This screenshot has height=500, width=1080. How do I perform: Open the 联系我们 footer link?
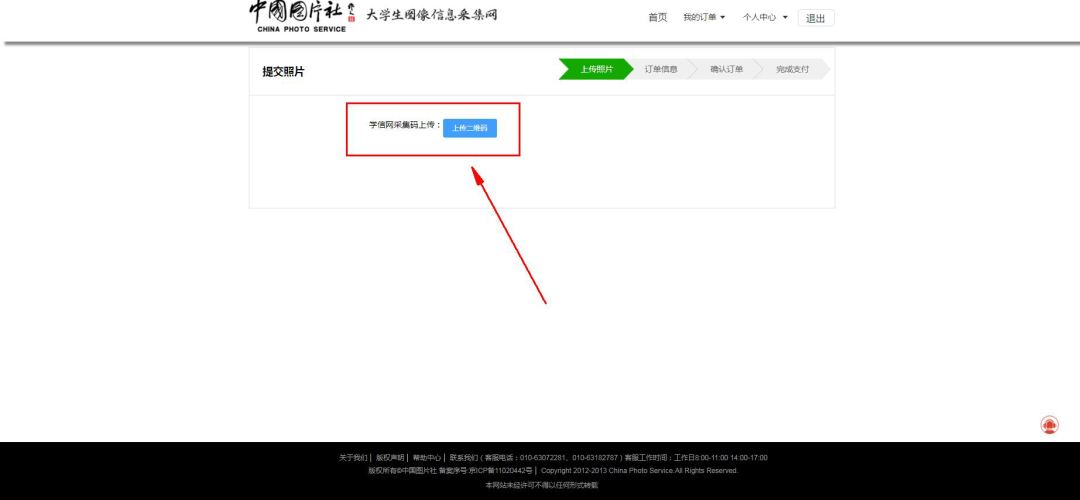[464, 458]
